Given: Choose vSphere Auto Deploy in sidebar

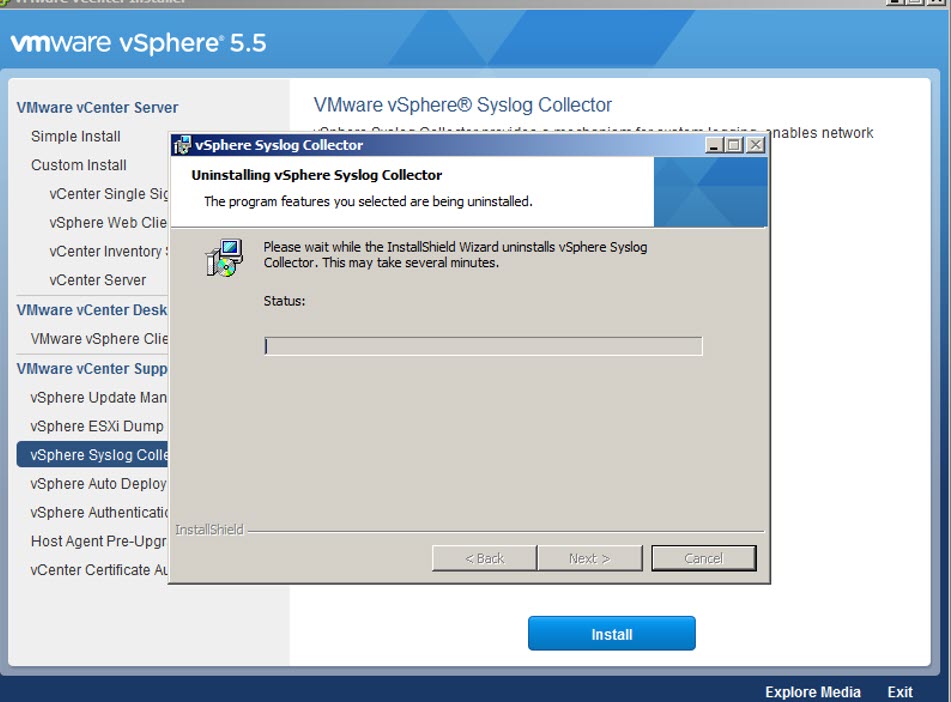Looking at the screenshot, I should click(x=98, y=483).
